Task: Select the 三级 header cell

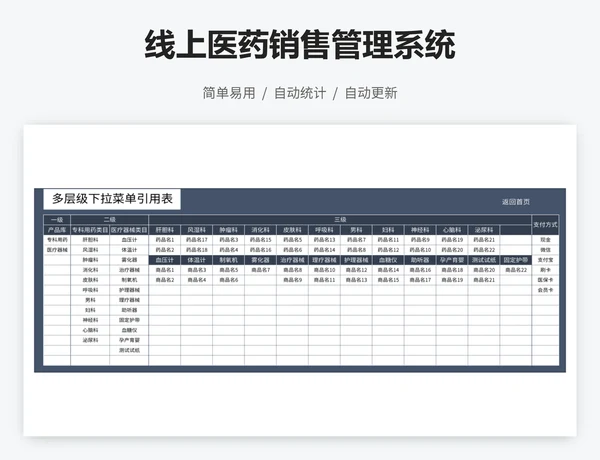Action: click(340, 220)
